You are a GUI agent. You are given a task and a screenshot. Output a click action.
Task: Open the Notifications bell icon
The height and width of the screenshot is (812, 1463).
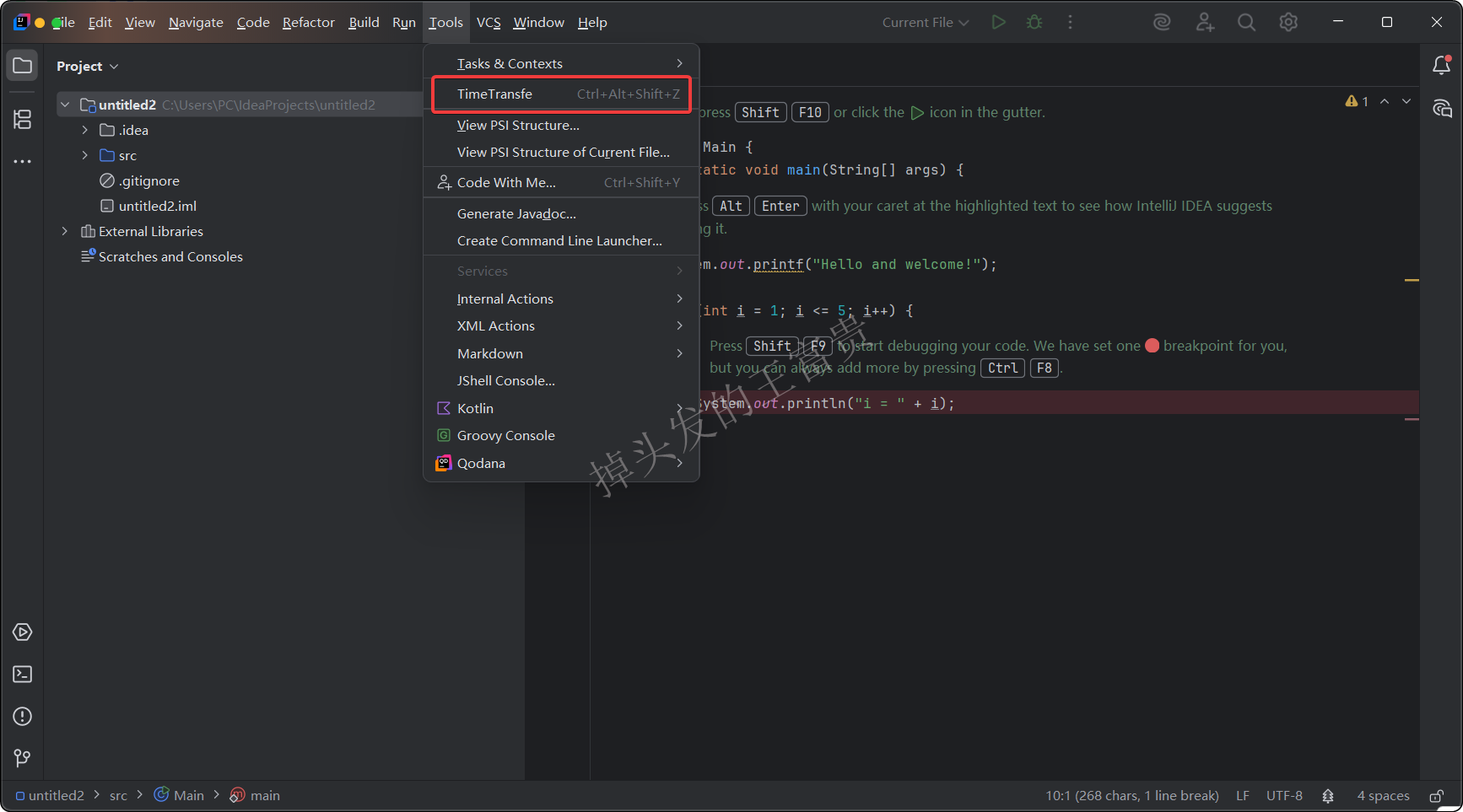point(1442,65)
